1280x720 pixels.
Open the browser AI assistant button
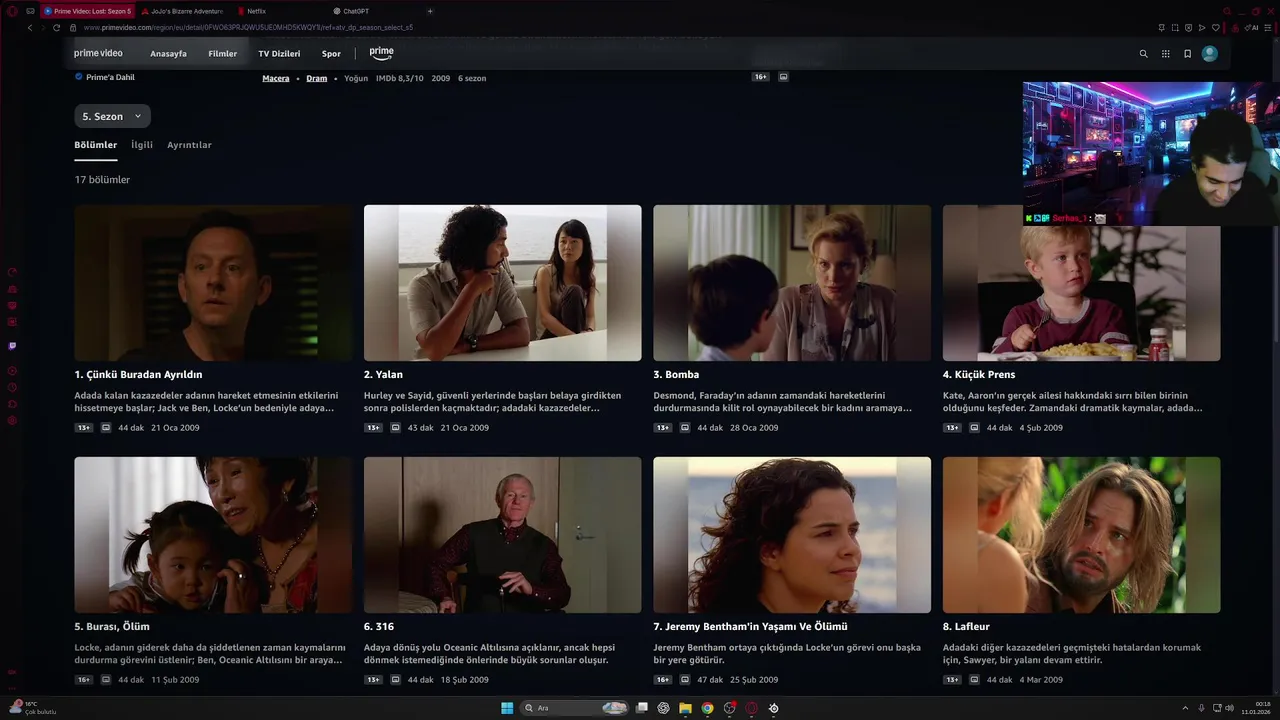tap(1252, 27)
